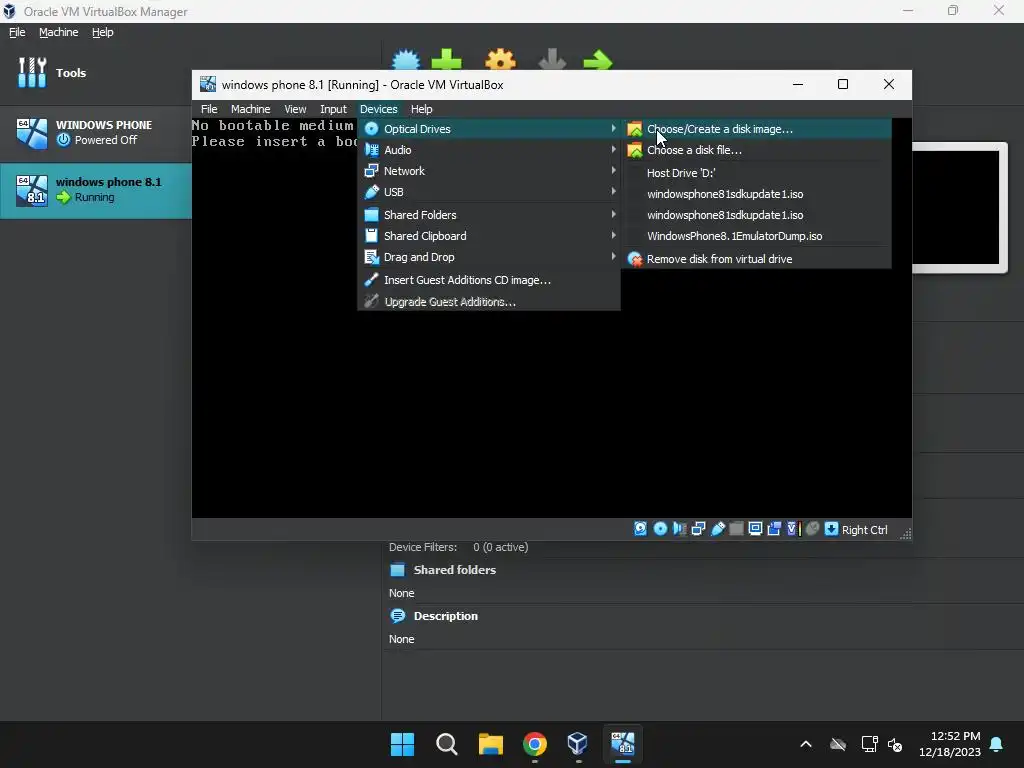
Task: Click the host key down-arrow icon beside Right Ctrl
Action: [831, 529]
